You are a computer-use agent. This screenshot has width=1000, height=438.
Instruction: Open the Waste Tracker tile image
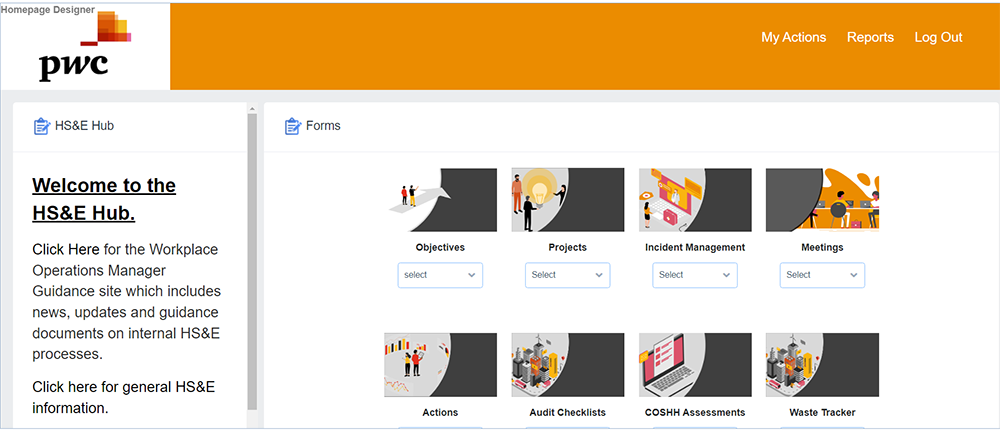pos(822,365)
